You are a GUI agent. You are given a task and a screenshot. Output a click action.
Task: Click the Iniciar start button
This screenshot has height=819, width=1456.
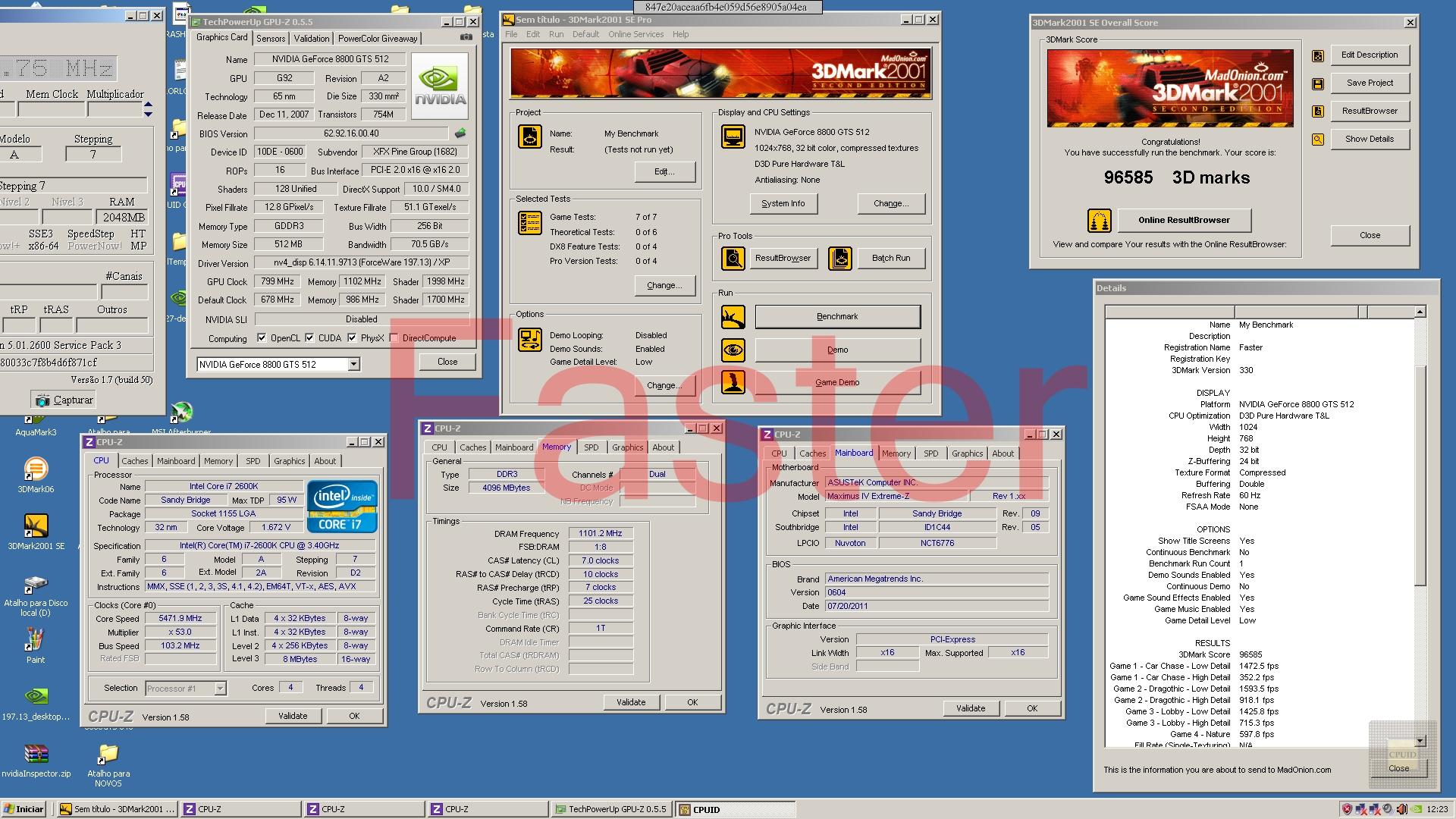24,809
